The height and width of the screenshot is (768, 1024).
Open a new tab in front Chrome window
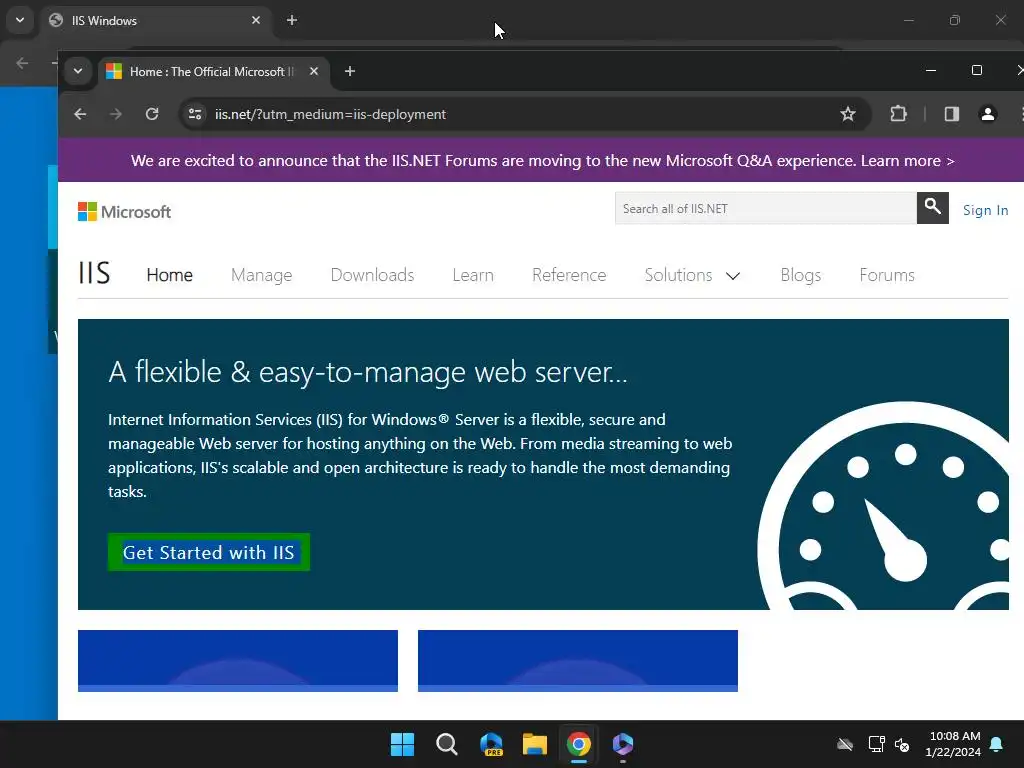(350, 71)
